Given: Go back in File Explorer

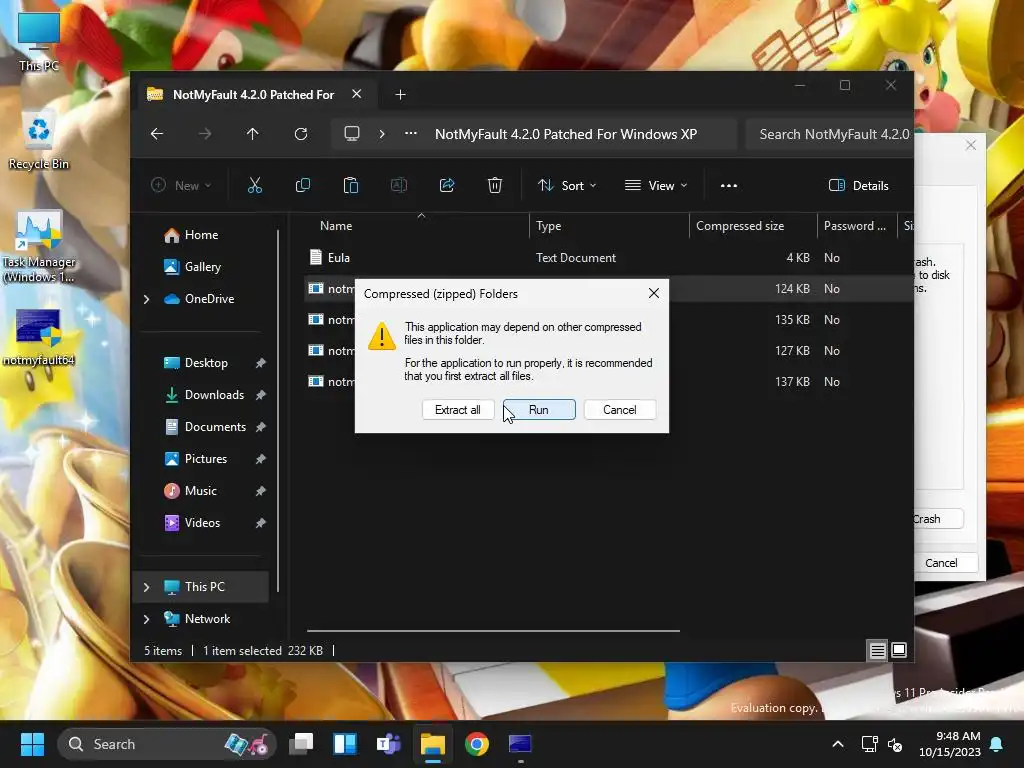Looking at the screenshot, I should point(157,134).
